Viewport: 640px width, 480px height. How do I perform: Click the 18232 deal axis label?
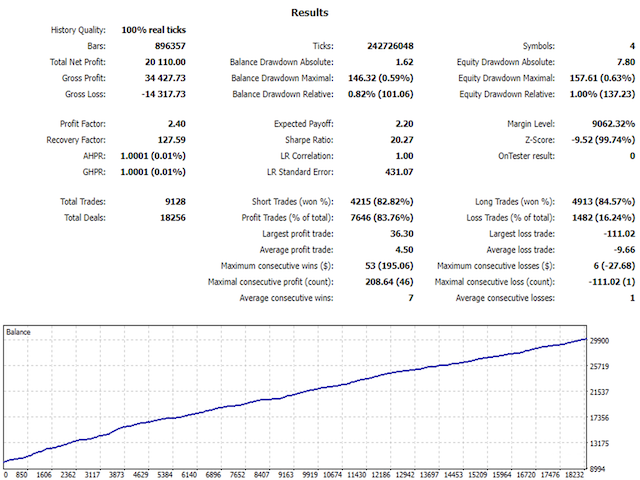tap(574, 475)
